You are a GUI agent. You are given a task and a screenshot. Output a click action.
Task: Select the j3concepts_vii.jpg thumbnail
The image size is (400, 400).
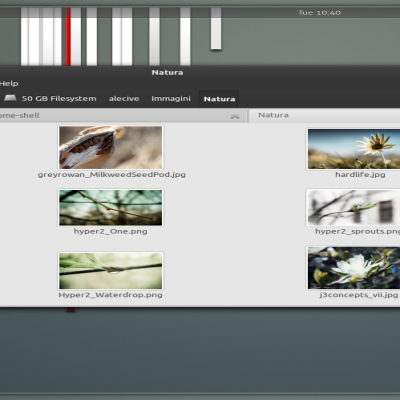353,268
